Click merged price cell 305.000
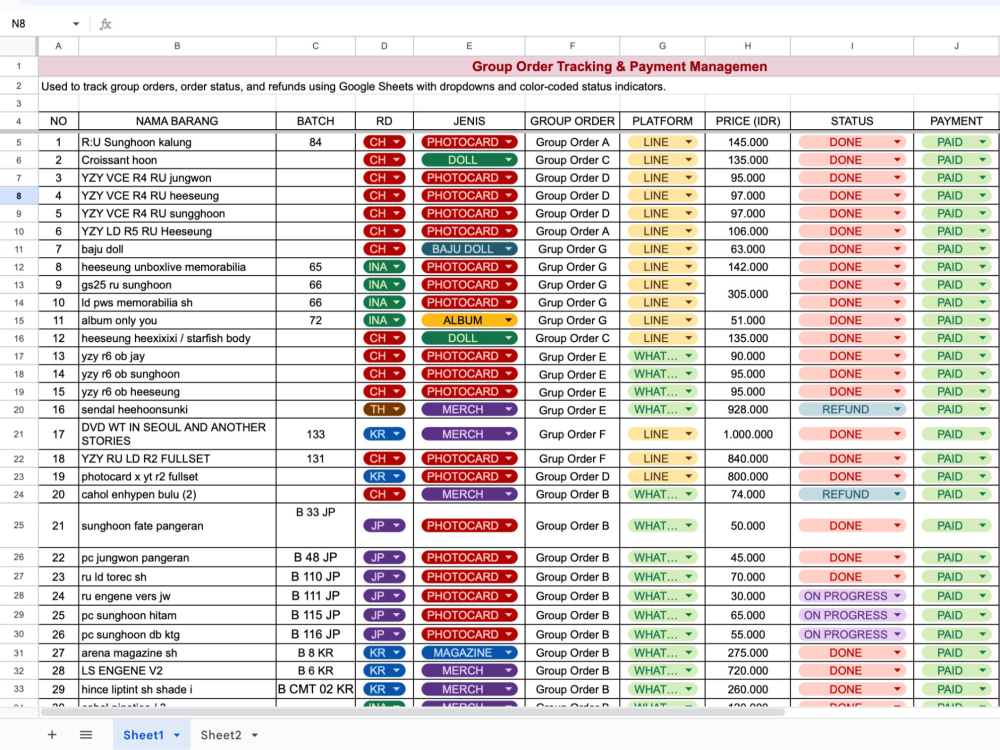The height and width of the screenshot is (750, 1000). (747, 294)
